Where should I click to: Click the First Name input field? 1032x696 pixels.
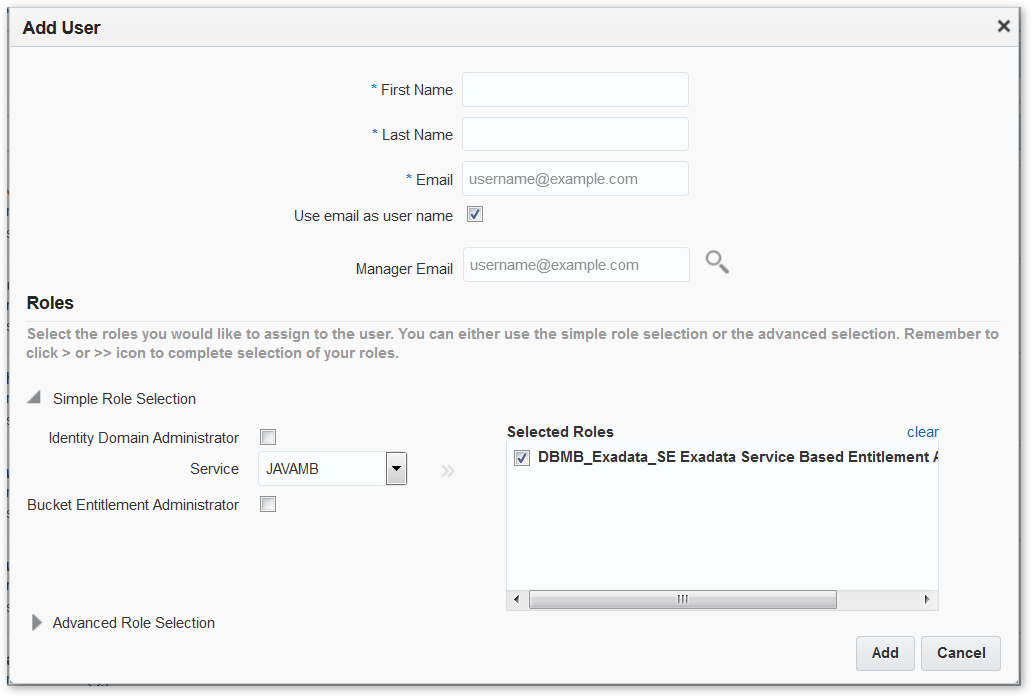click(575, 90)
